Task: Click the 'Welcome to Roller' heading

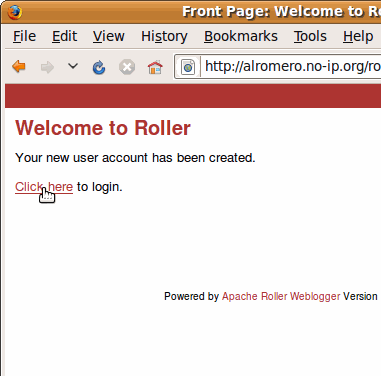Action: (x=103, y=128)
